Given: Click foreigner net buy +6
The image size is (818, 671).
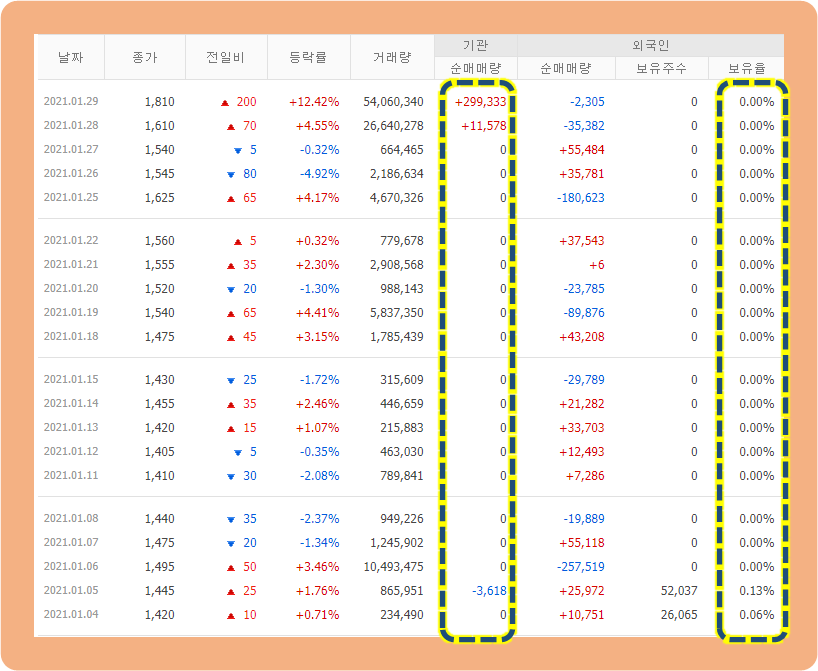Looking at the screenshot, I should [x=597, y=265].
